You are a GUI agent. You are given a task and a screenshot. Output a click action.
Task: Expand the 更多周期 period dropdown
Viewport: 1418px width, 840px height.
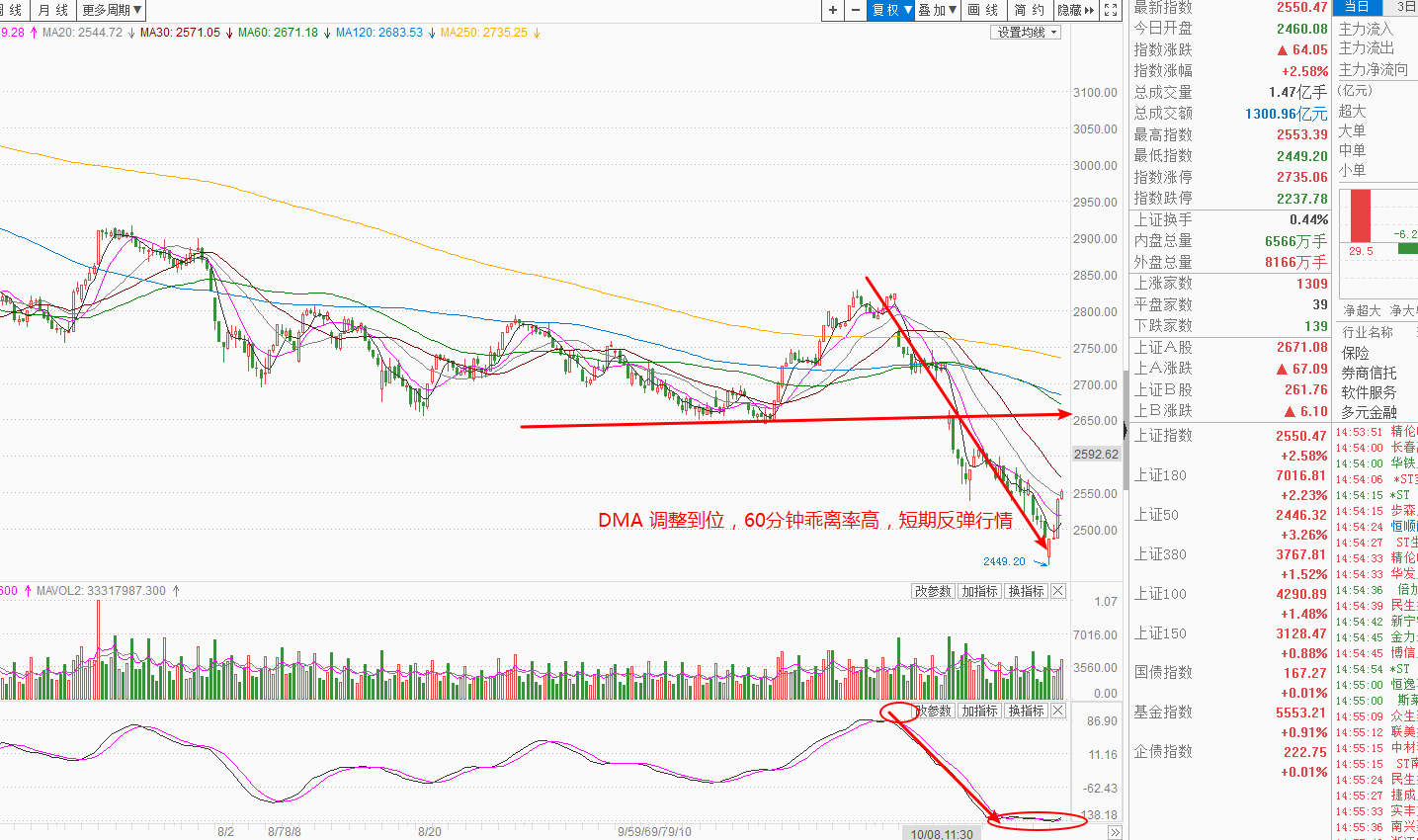point(113,10)
